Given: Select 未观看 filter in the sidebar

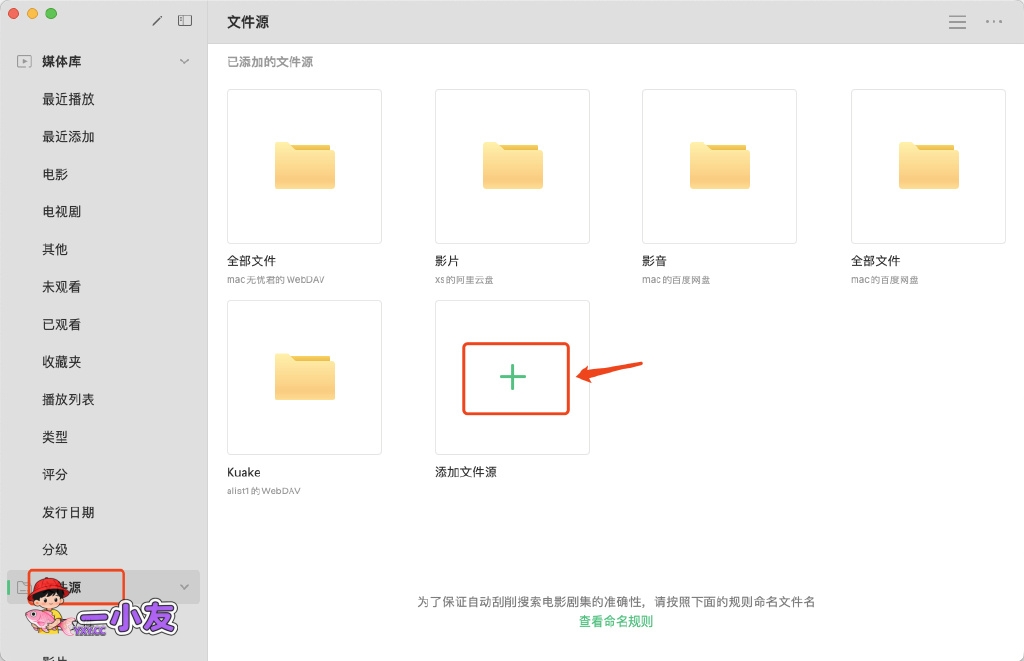Looking at the screenshot, I should click(x=62, y=287).
